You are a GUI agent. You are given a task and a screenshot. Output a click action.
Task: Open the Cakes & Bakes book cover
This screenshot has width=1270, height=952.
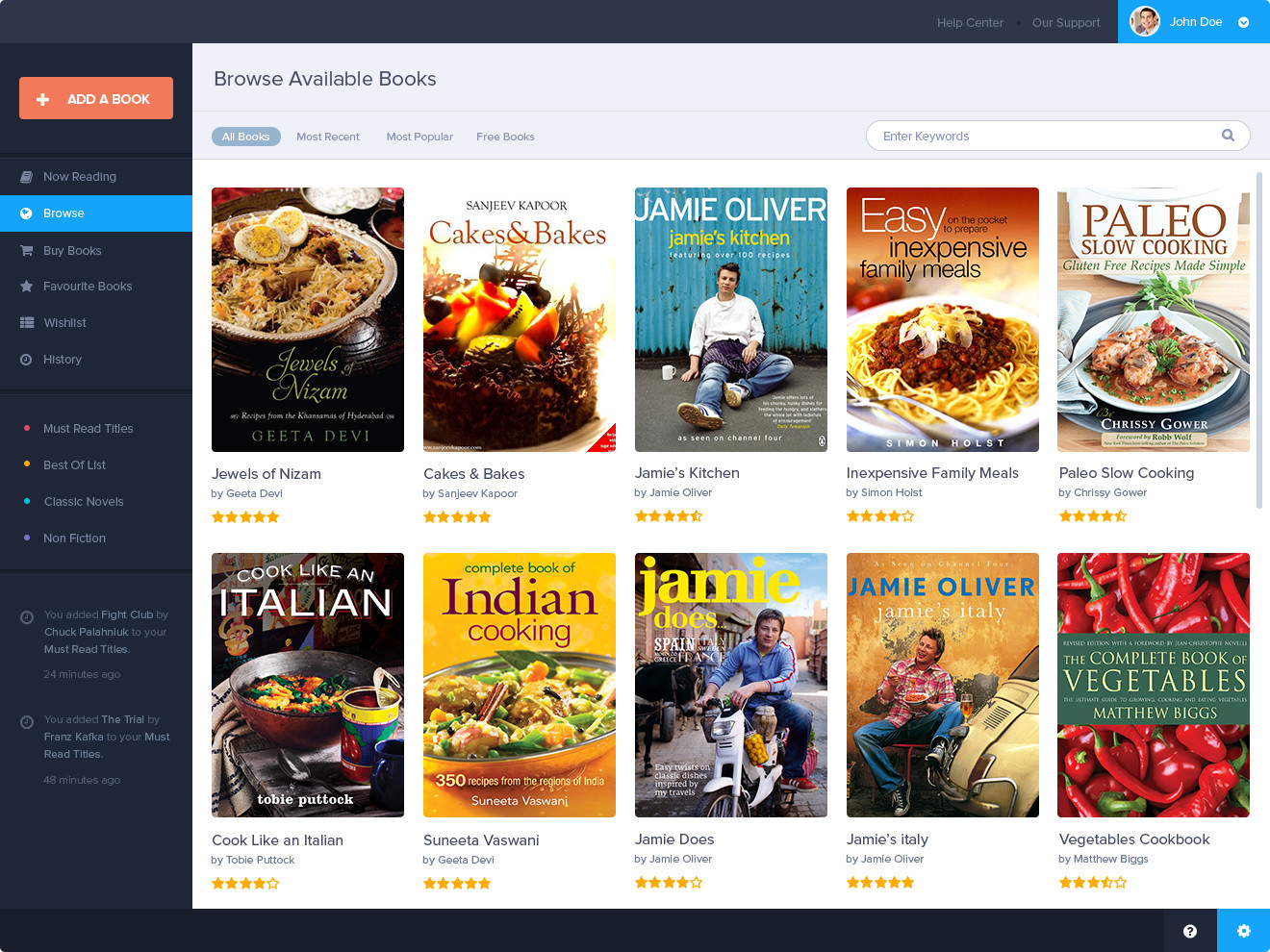tap(520, 319)
